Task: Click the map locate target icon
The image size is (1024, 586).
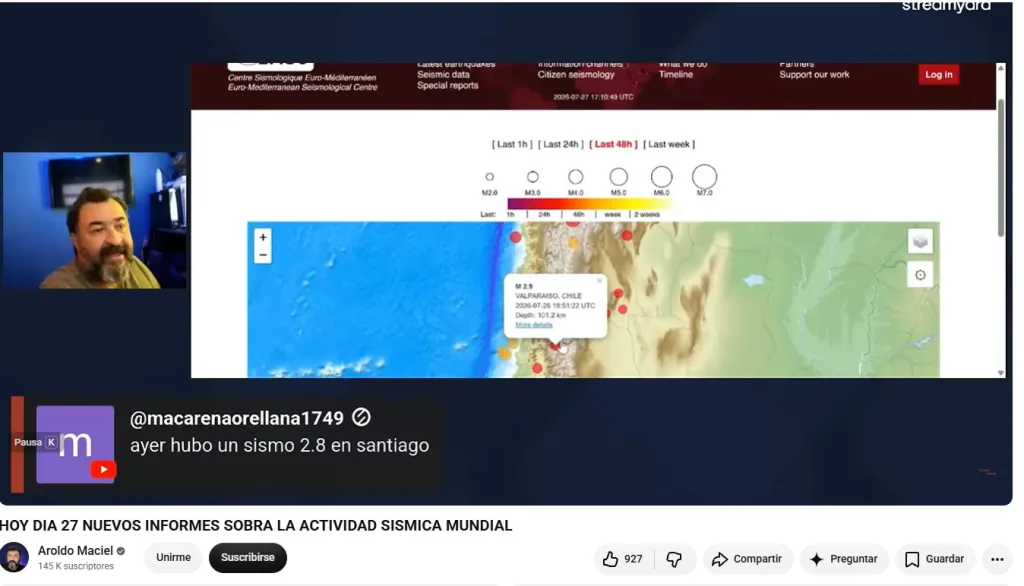Action: (x=920, y=275)
